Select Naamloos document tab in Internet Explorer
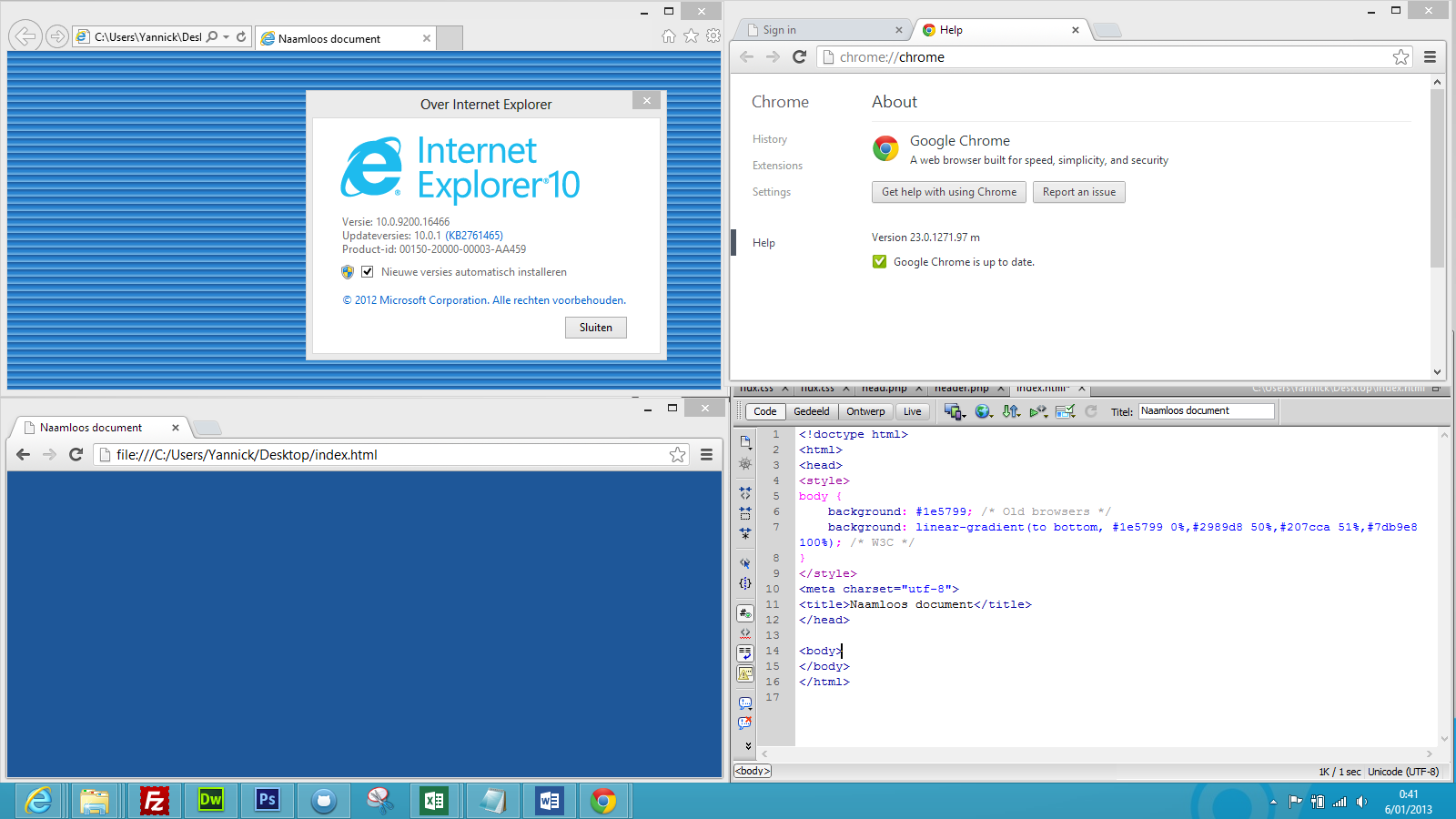The image size is (1456, 819). point(346,38)
